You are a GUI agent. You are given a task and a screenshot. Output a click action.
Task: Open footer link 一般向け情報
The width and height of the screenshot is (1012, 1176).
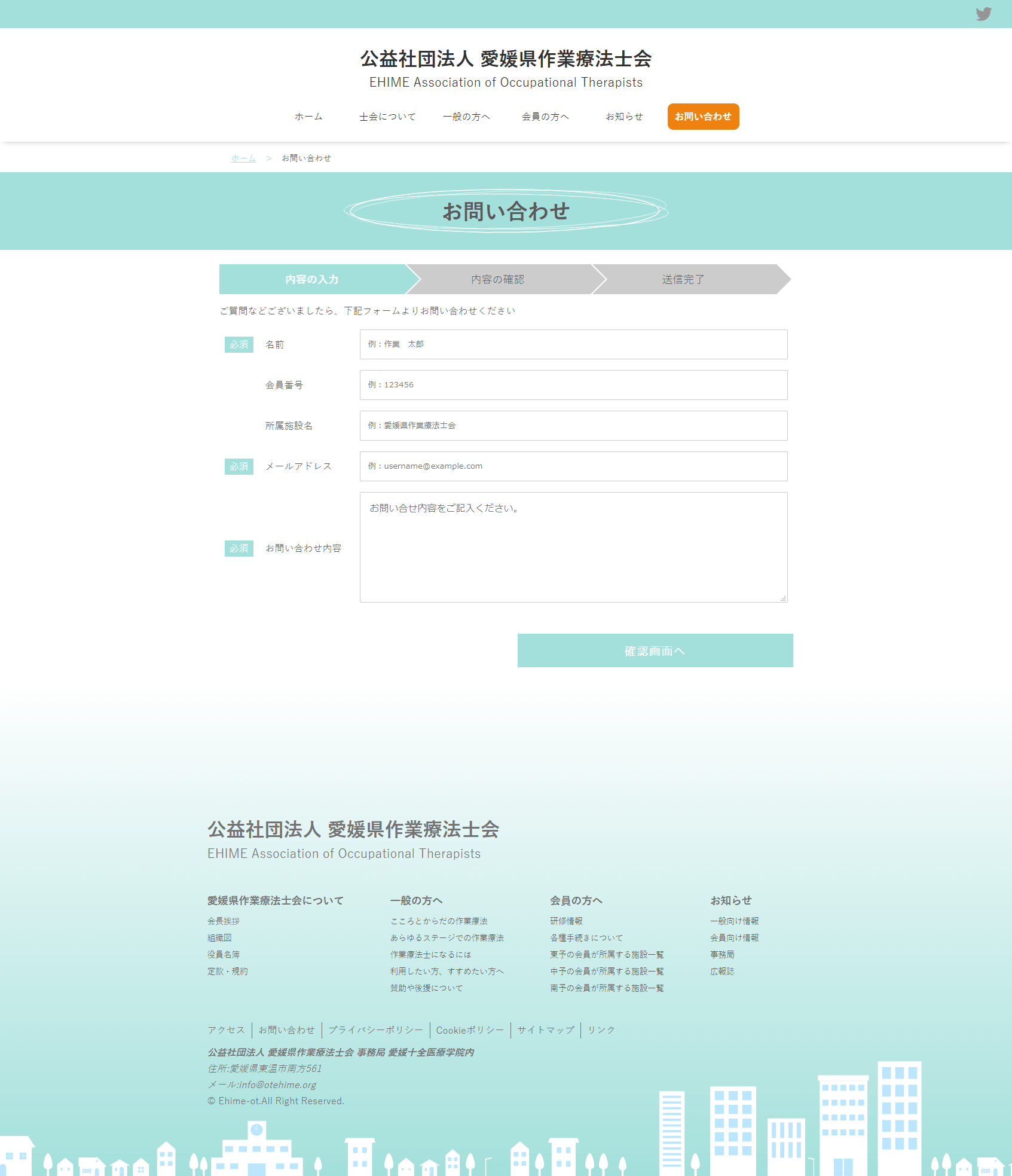tap(735, 921)
